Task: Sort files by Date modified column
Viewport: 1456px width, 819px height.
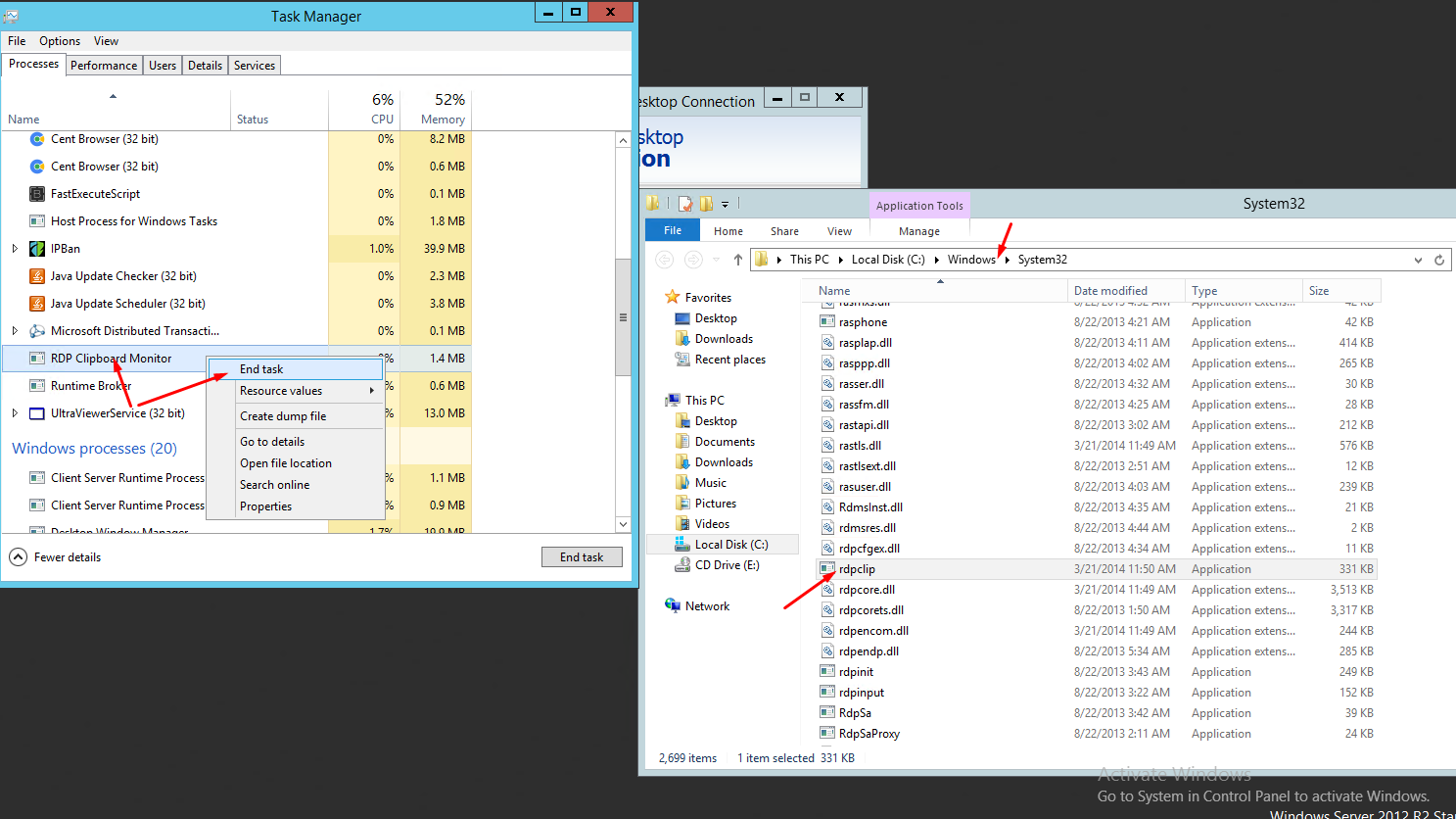Action: pyautogui.click(x=1126, y=291)
